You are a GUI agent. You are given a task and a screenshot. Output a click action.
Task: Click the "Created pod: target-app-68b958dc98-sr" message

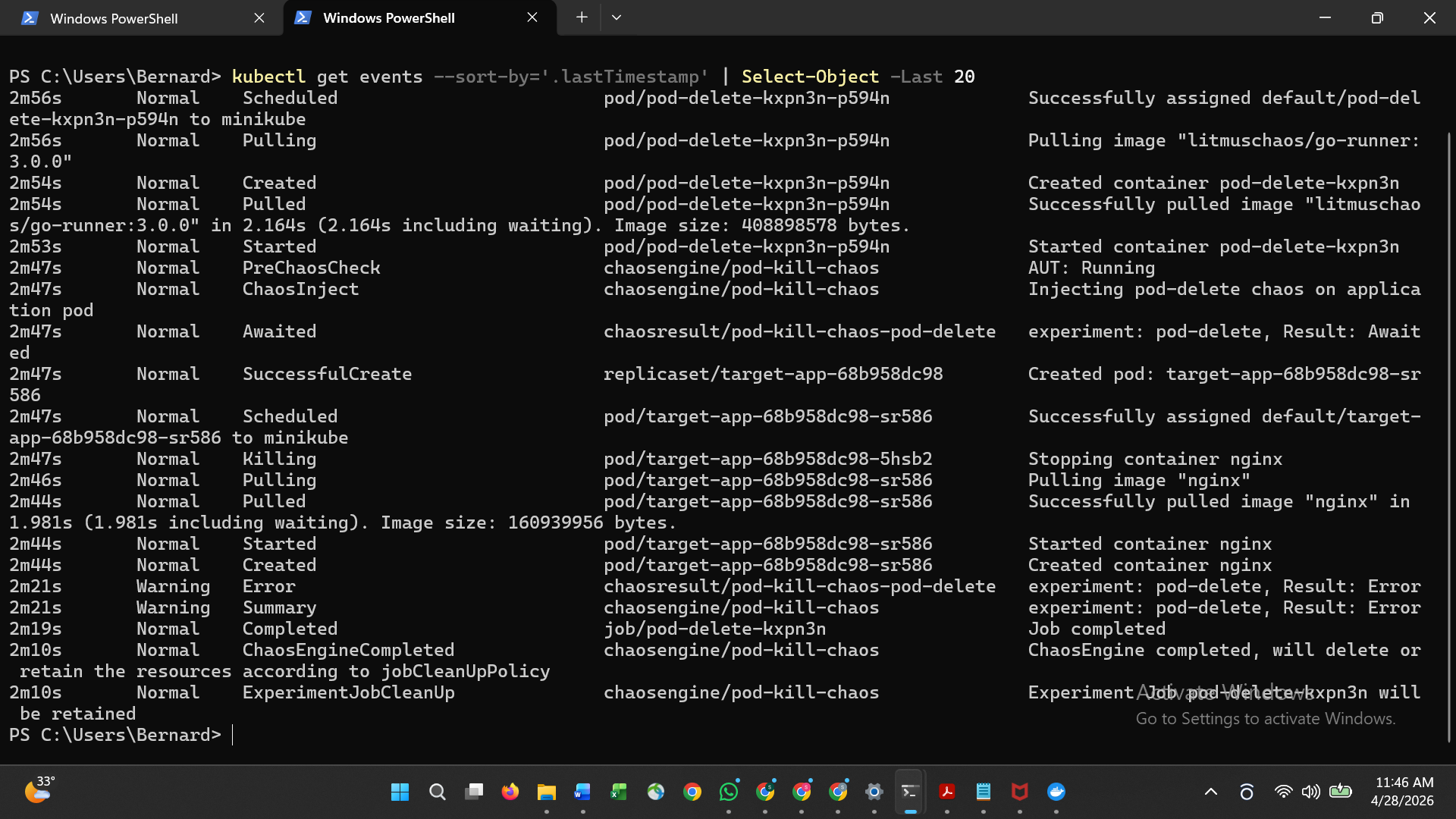[x=1225, y=374]
